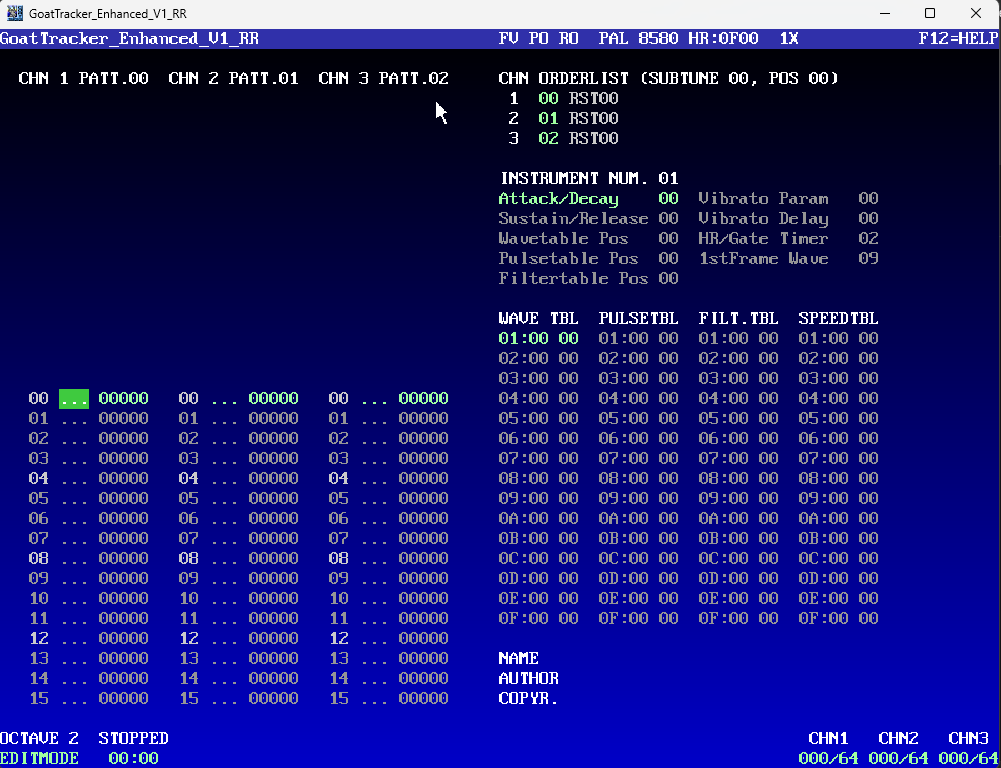Select the CHN 3 PATT.02 header
Screen dimensions: 1001x768
coord(384,79)
